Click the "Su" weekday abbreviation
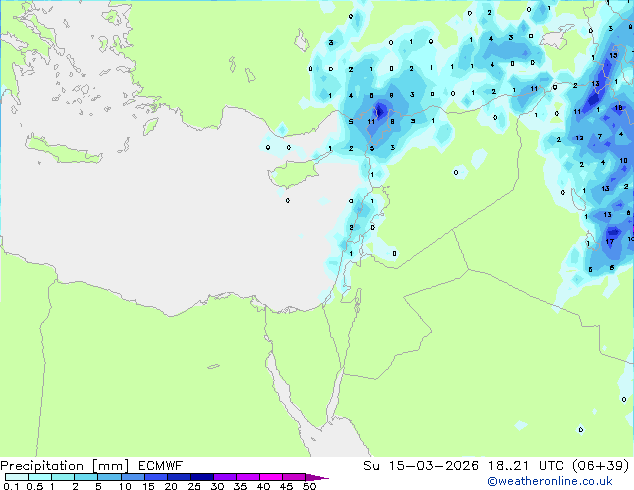Viewport: 634px width, 490px height. (x=371, y=466)
